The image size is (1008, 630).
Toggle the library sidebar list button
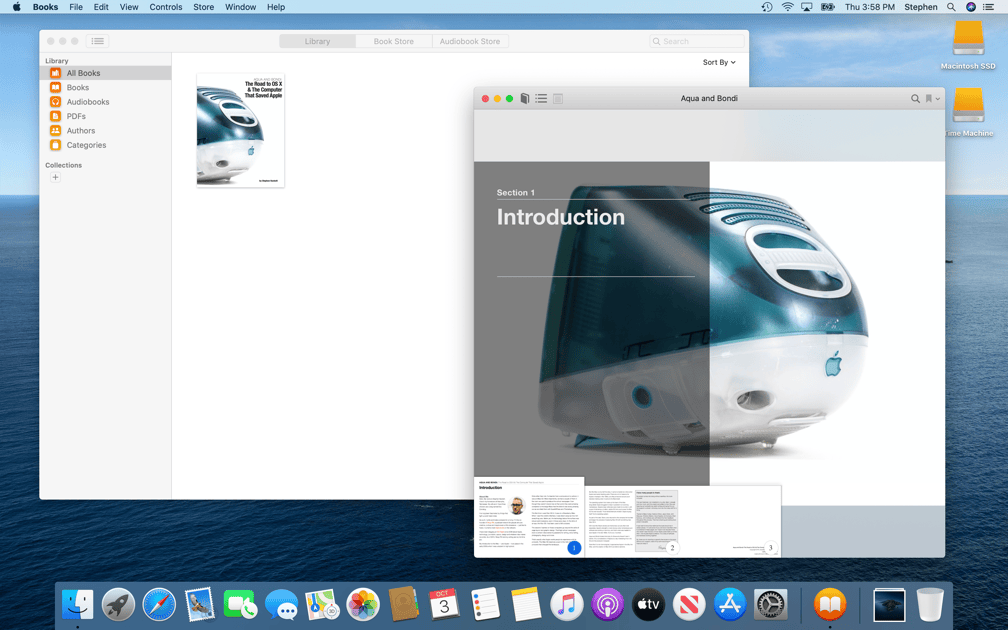pyautogui.click(x=98, y=41)
